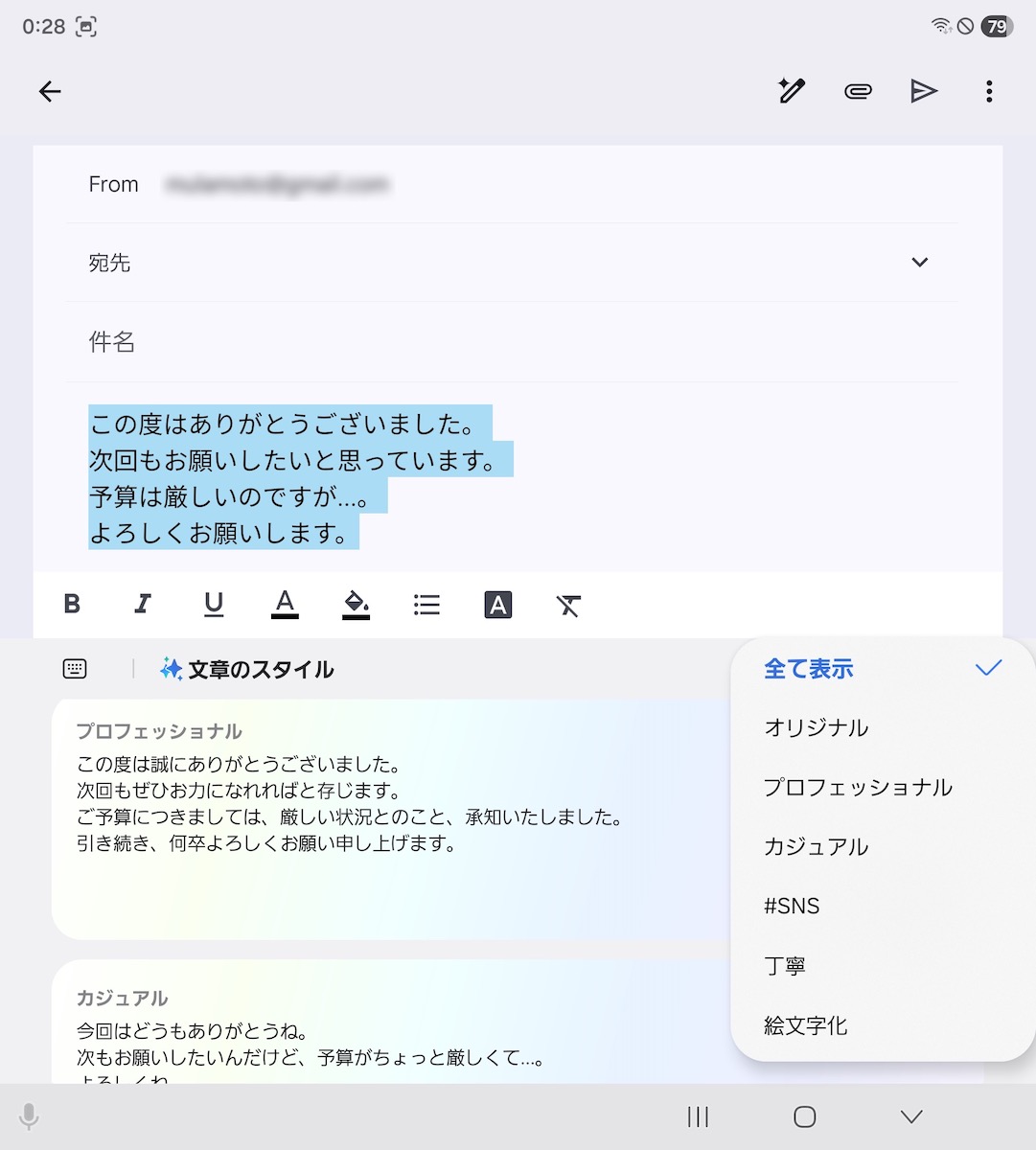
Task: Clear formatting with the crossed-out T icon
Action: click(568, 605)
